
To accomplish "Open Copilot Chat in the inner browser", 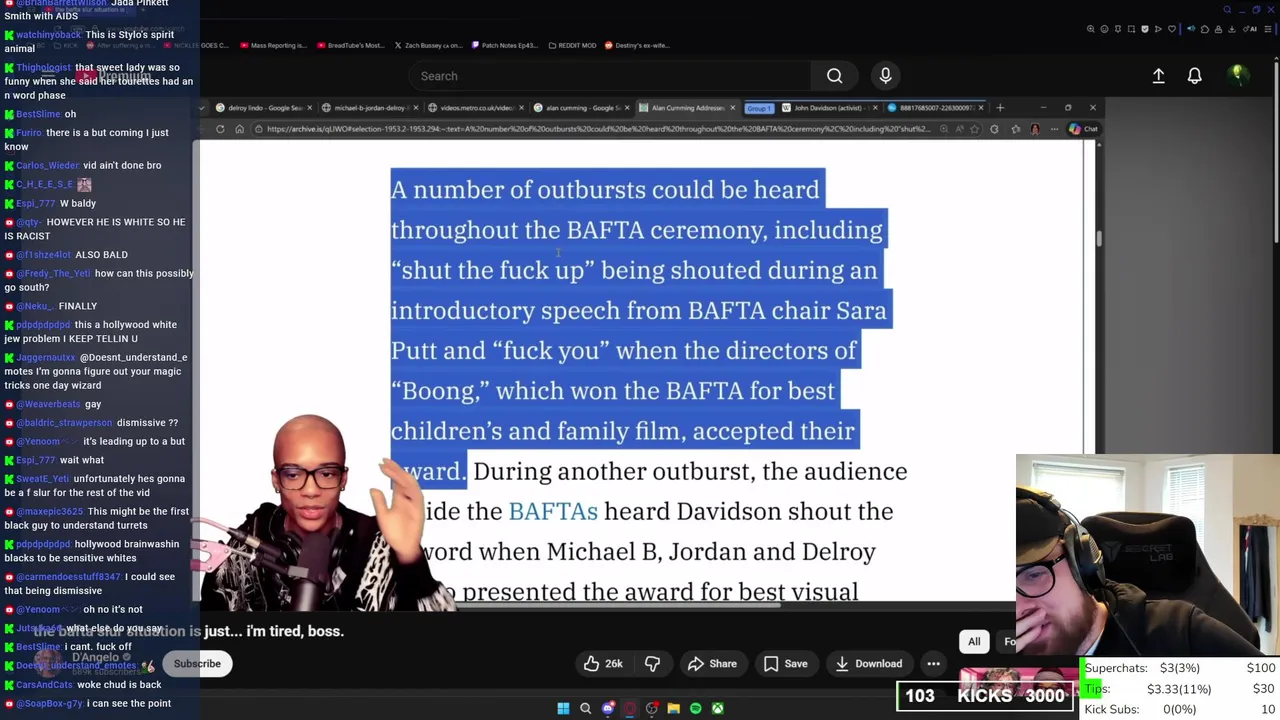I will point(1083,129).
